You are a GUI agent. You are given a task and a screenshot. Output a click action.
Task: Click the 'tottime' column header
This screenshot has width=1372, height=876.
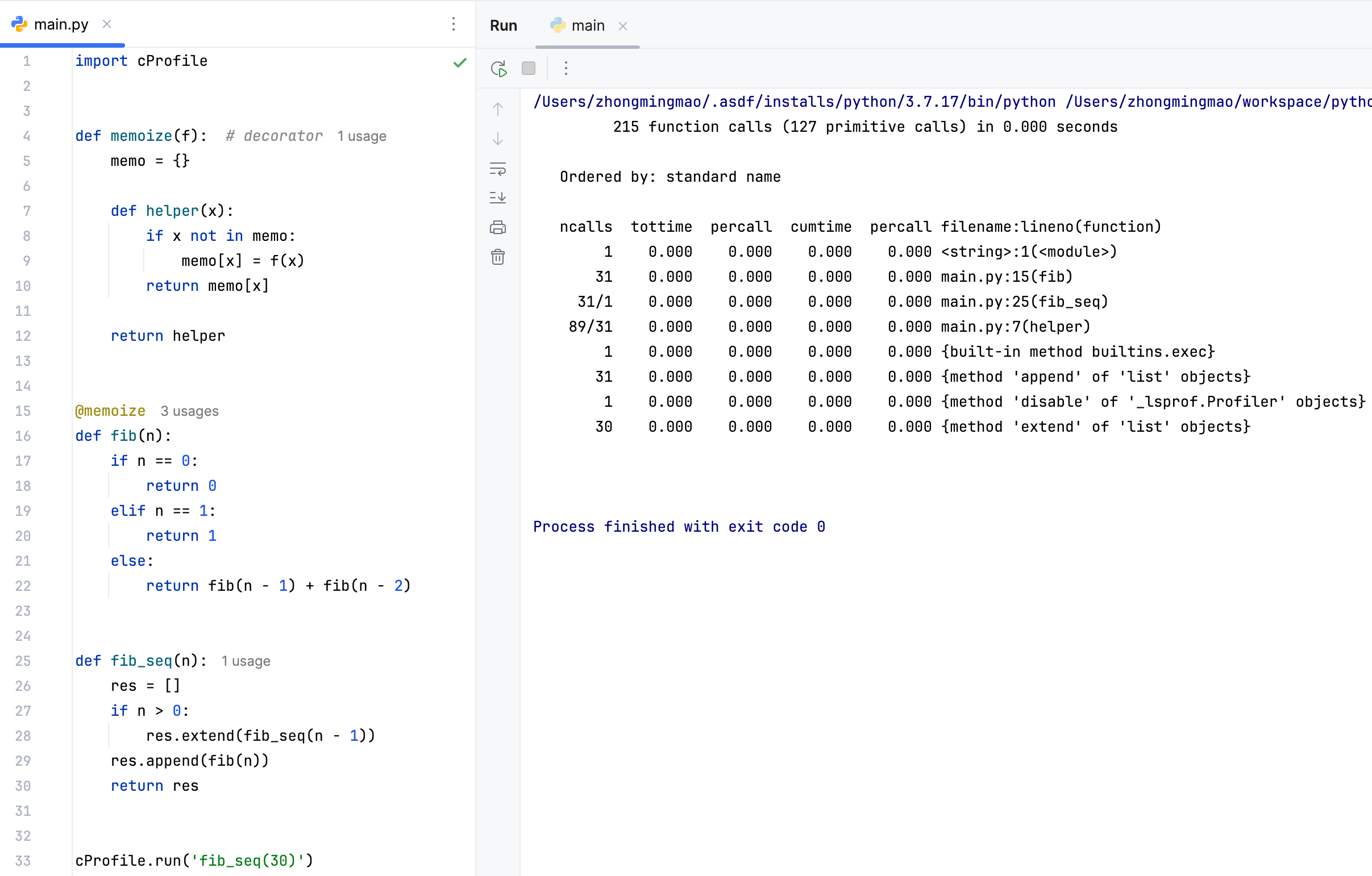click(662, 227)
